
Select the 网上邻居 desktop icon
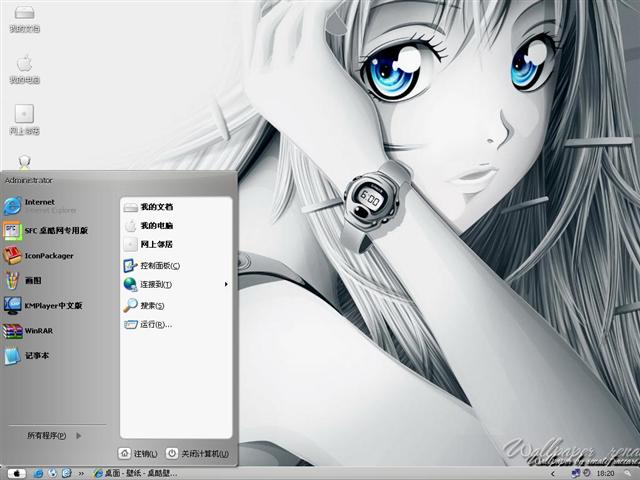(24, 120)
